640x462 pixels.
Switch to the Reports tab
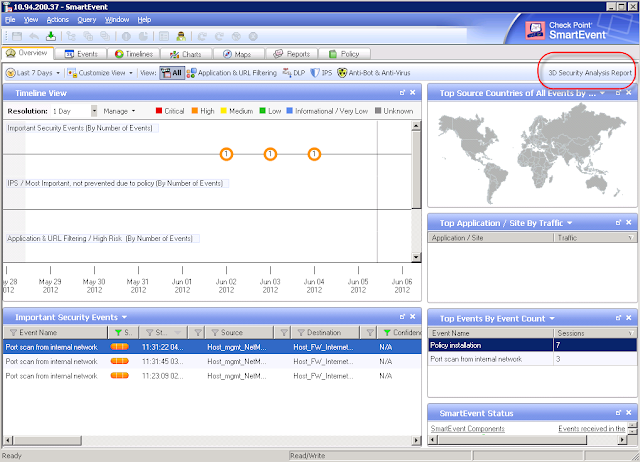click(291, 54)
